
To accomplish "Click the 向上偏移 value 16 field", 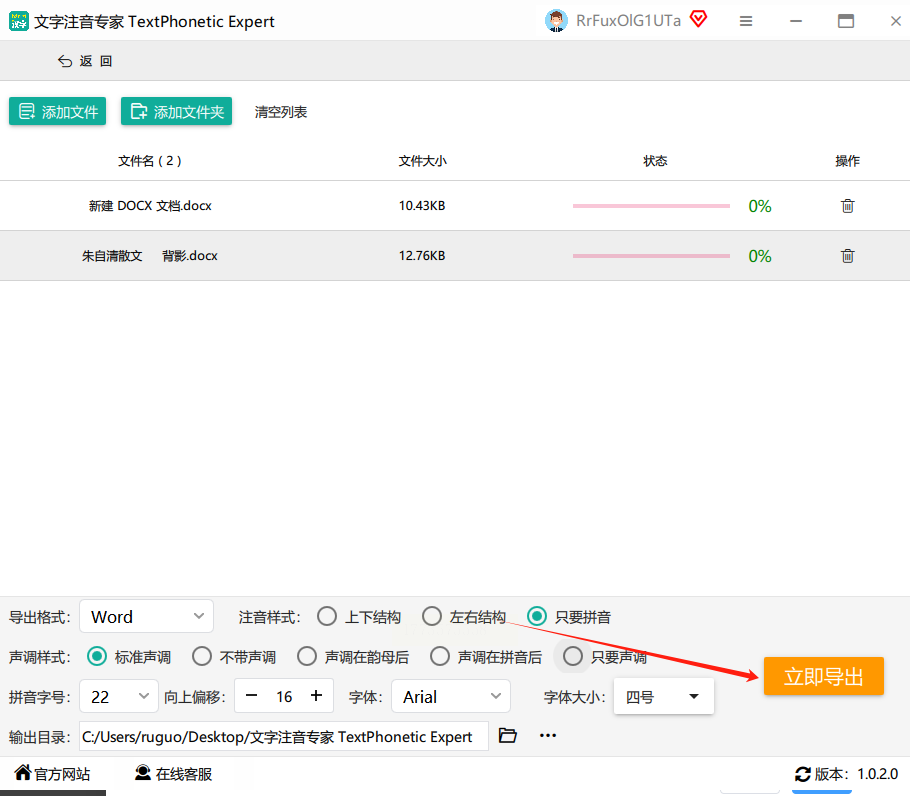I will point(284,696).
